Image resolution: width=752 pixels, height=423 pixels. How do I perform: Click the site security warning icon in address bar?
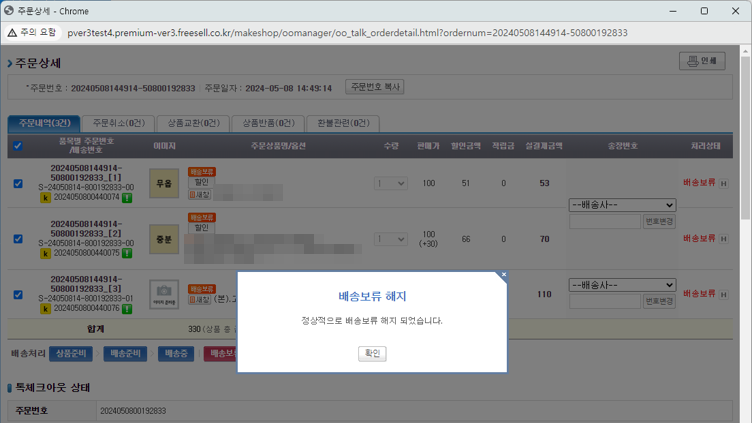pyautogui.click(x=13, y=33)
